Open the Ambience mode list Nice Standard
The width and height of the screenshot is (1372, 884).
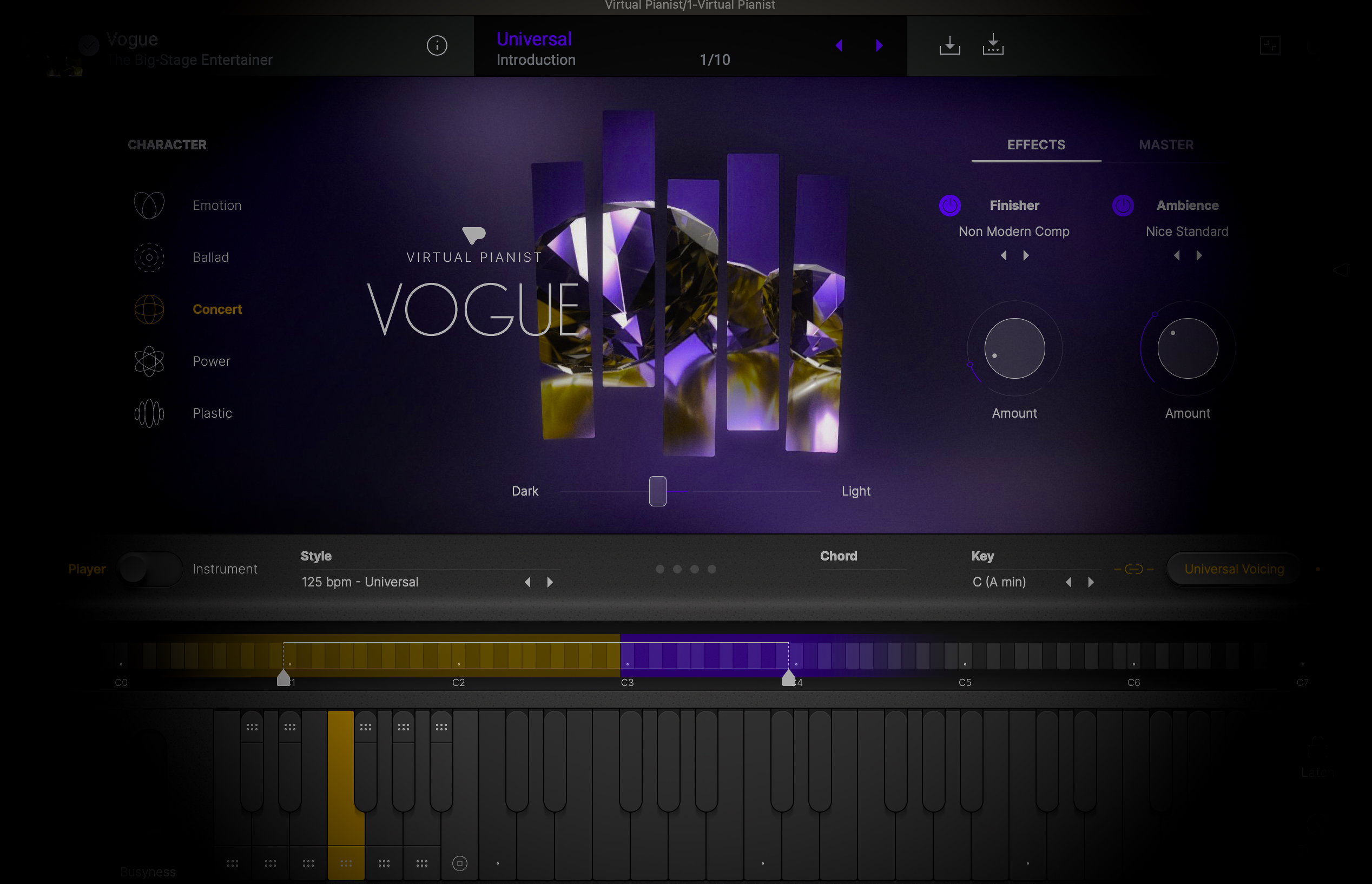click(x=1187, y=232)
